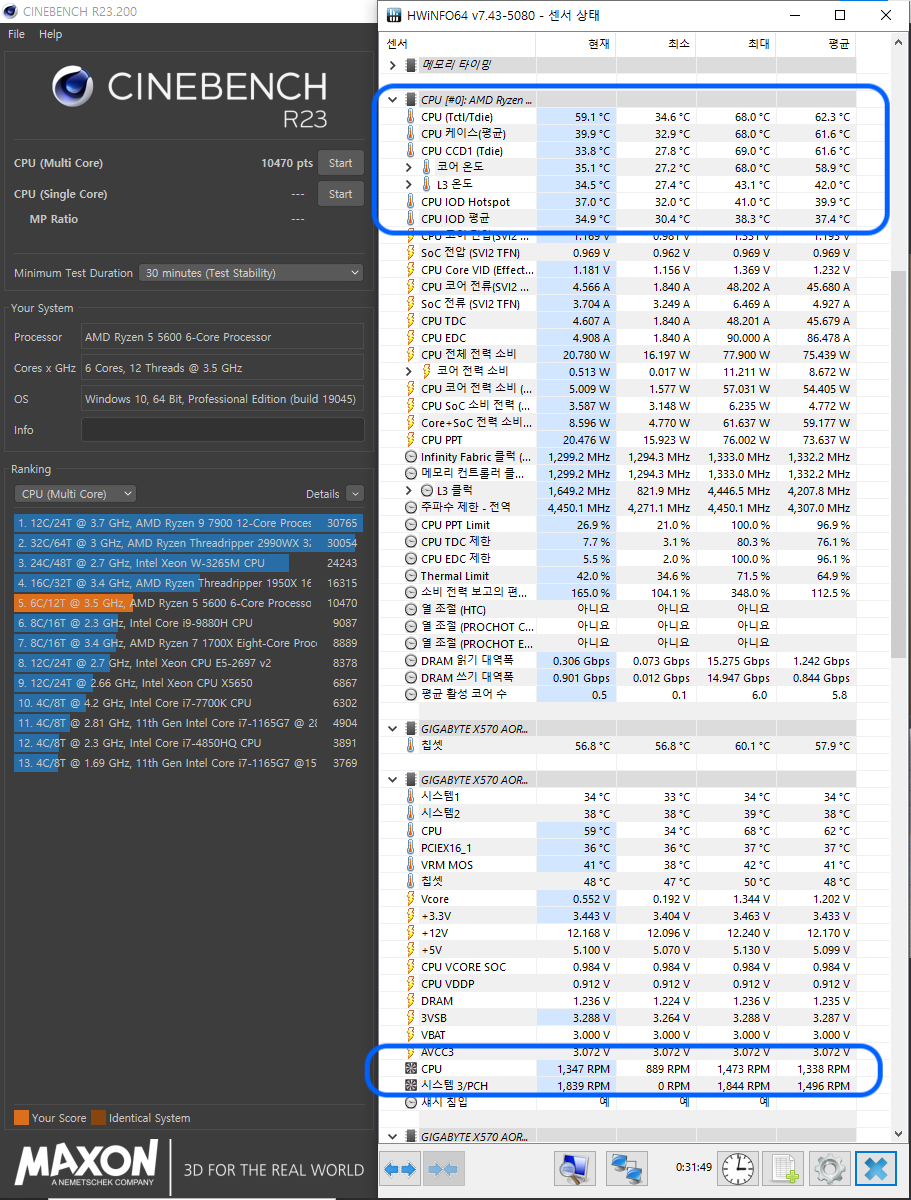Collapse the first GIGABYTE X570 AOR group with 칩셋
911x1200 pixels.
click(393, 729)
